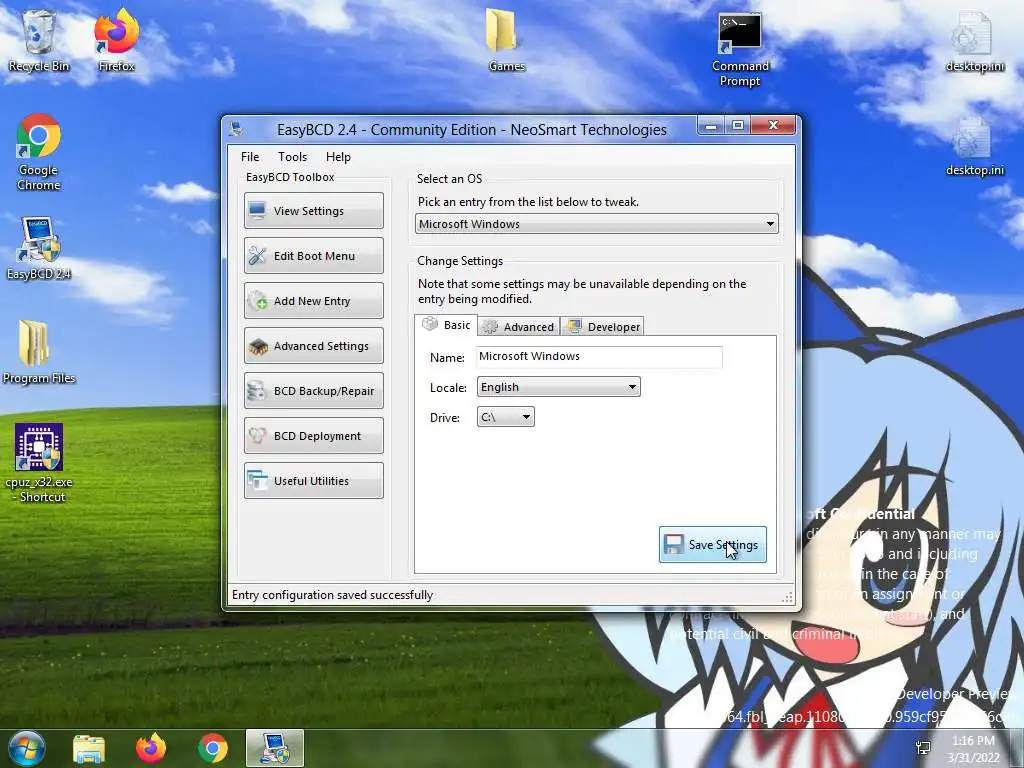The height and width of the screenshot is (768, 1024).
Task: Select the upper desktop.ini file icon
Action: pyautogui.click(x=974, y=42)
